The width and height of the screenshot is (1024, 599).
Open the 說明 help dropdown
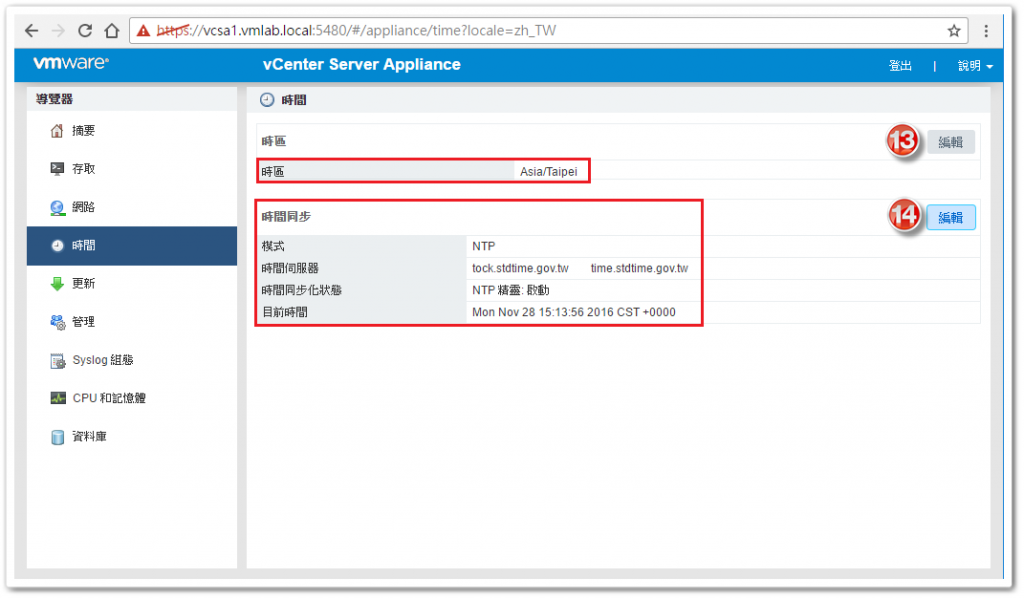[x=975, y=65]
